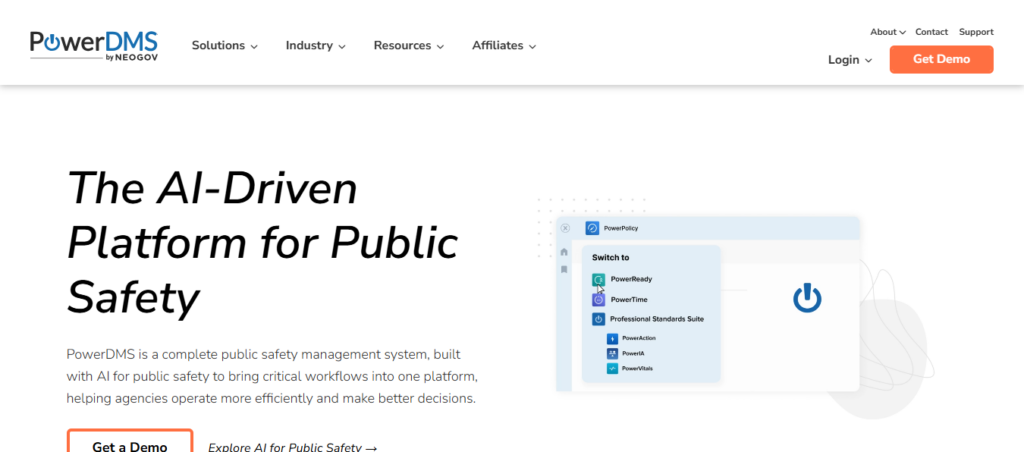
Task: Open the Login dropdown
Action: [850, 60]
